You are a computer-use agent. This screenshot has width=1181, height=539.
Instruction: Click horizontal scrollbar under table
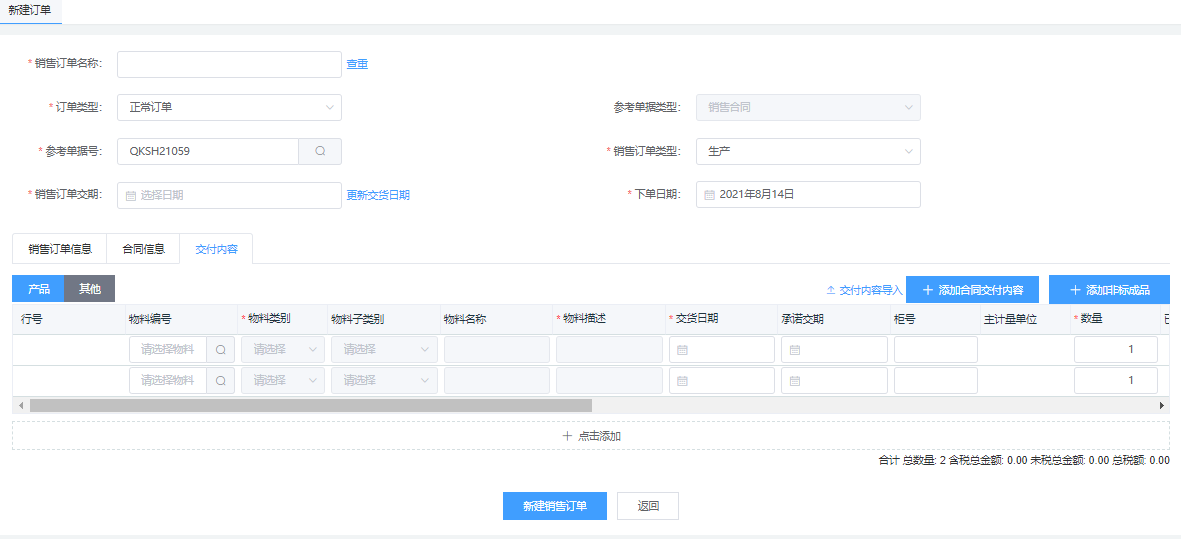tap(310, 406)
